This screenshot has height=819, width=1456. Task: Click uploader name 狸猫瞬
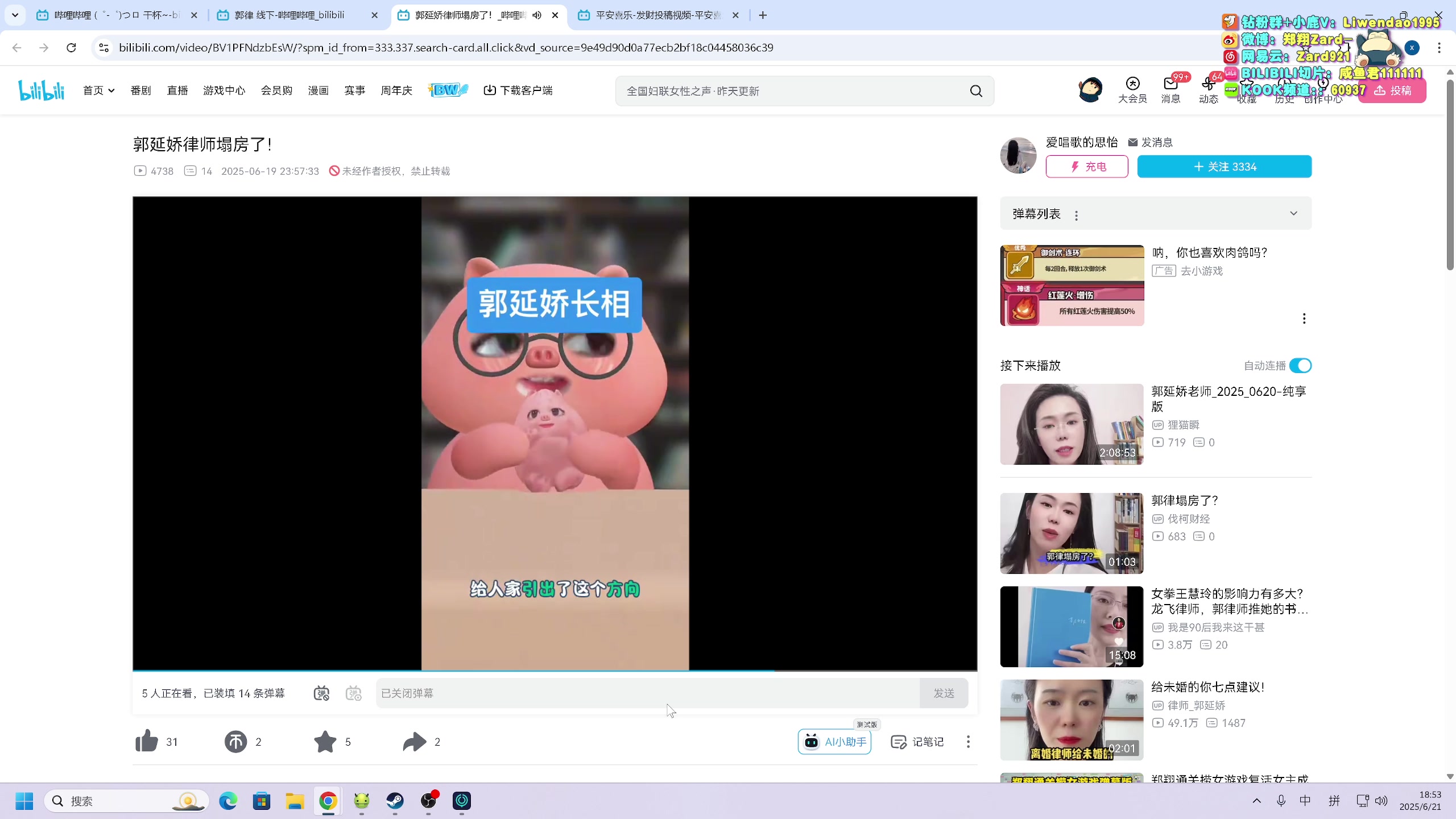[1184, 425]
